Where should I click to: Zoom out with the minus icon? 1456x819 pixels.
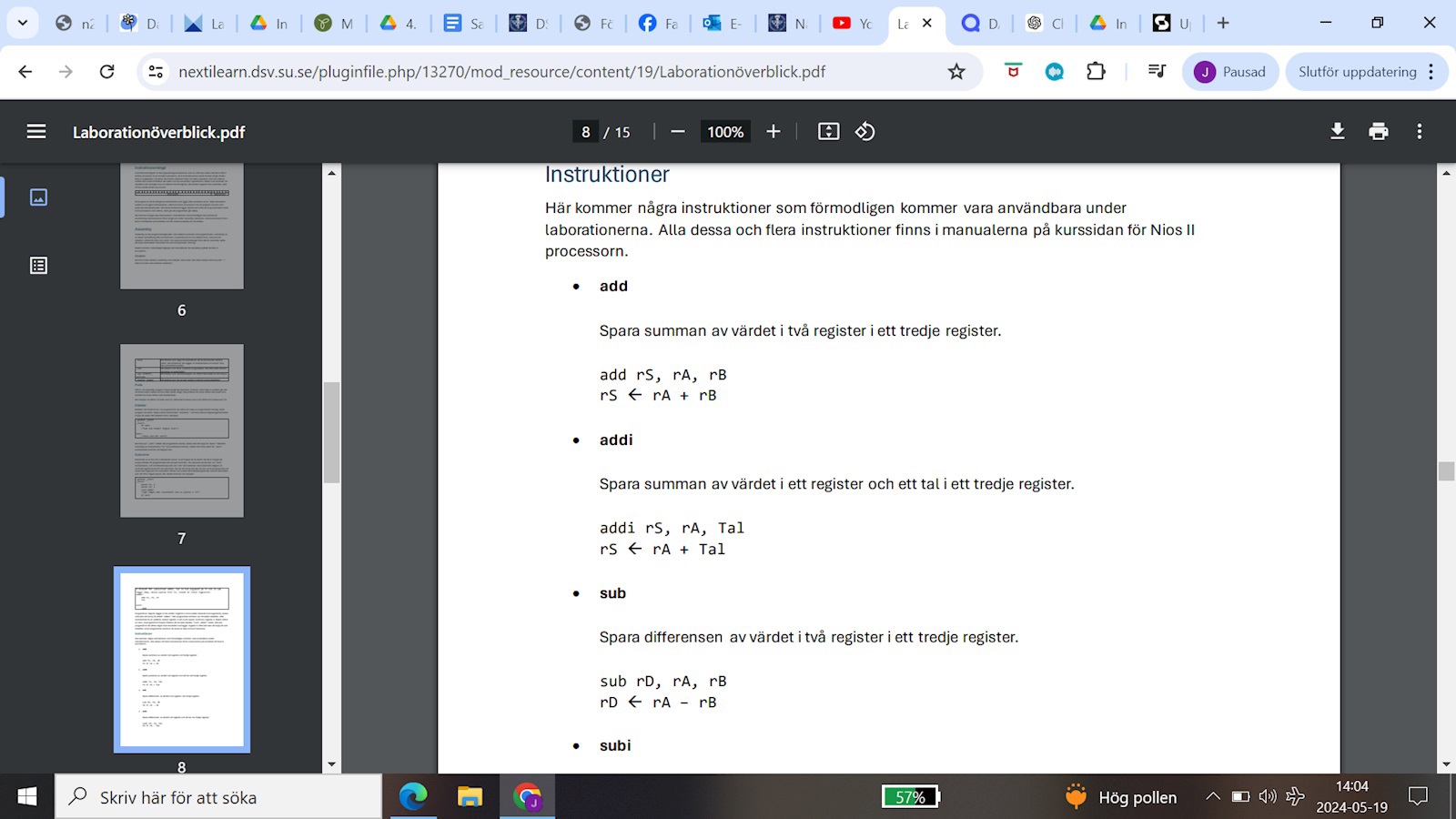click(677, 132)
